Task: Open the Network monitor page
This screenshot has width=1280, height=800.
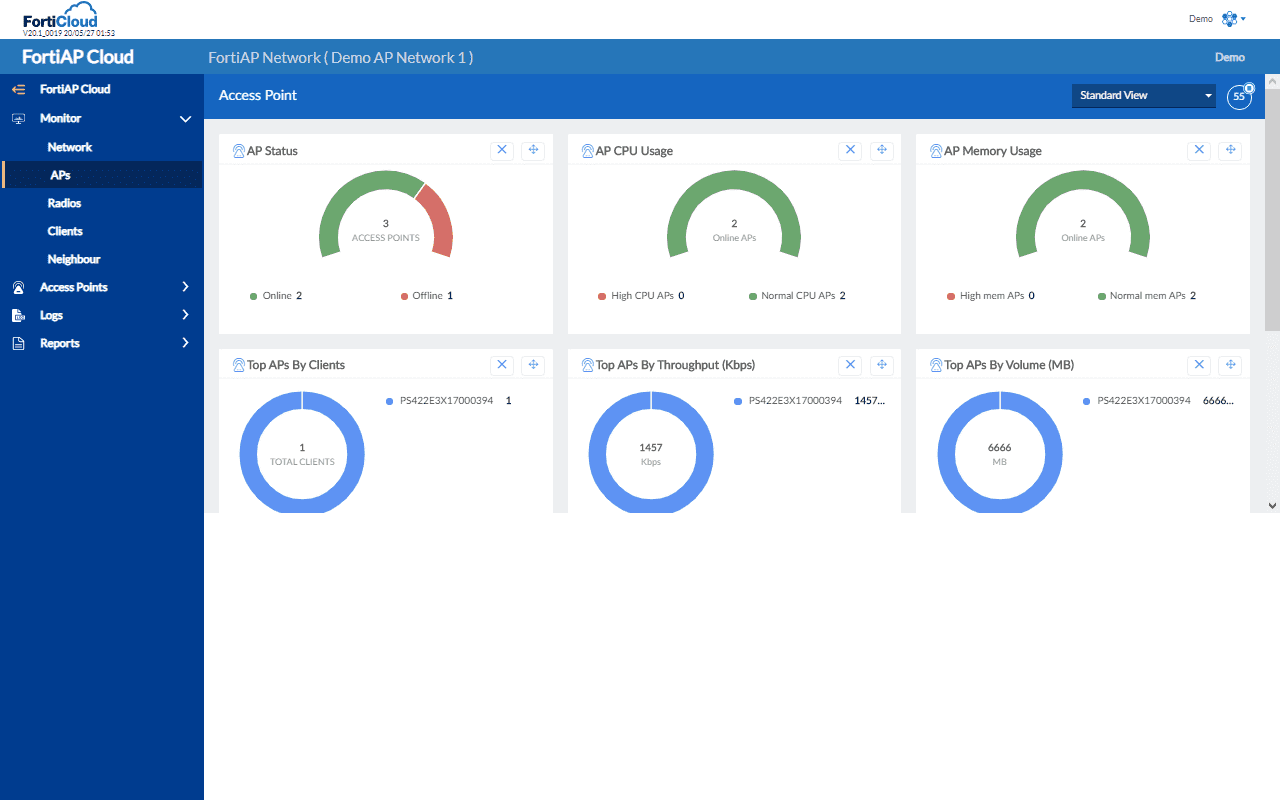Action: [x=70, y=147]
